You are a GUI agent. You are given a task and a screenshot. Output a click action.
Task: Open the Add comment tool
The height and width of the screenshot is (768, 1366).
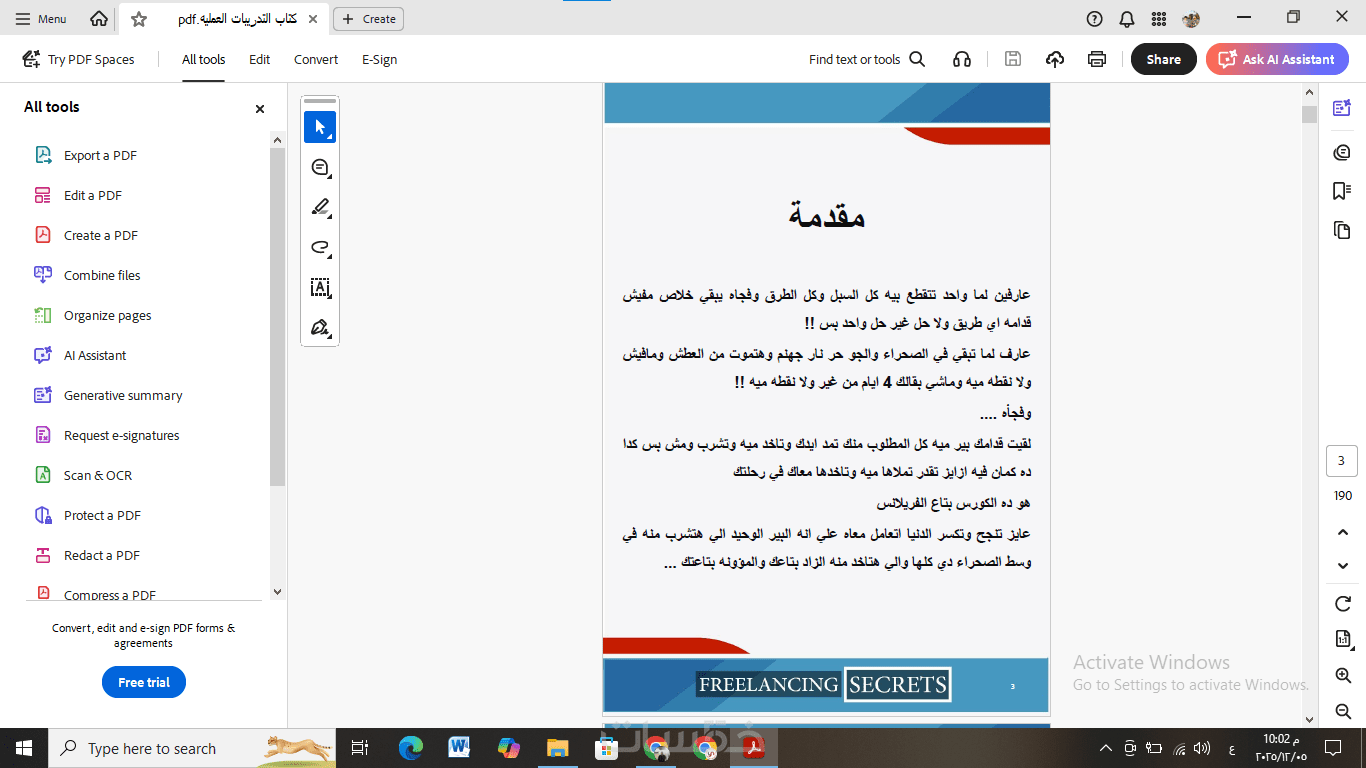[320, 167]
